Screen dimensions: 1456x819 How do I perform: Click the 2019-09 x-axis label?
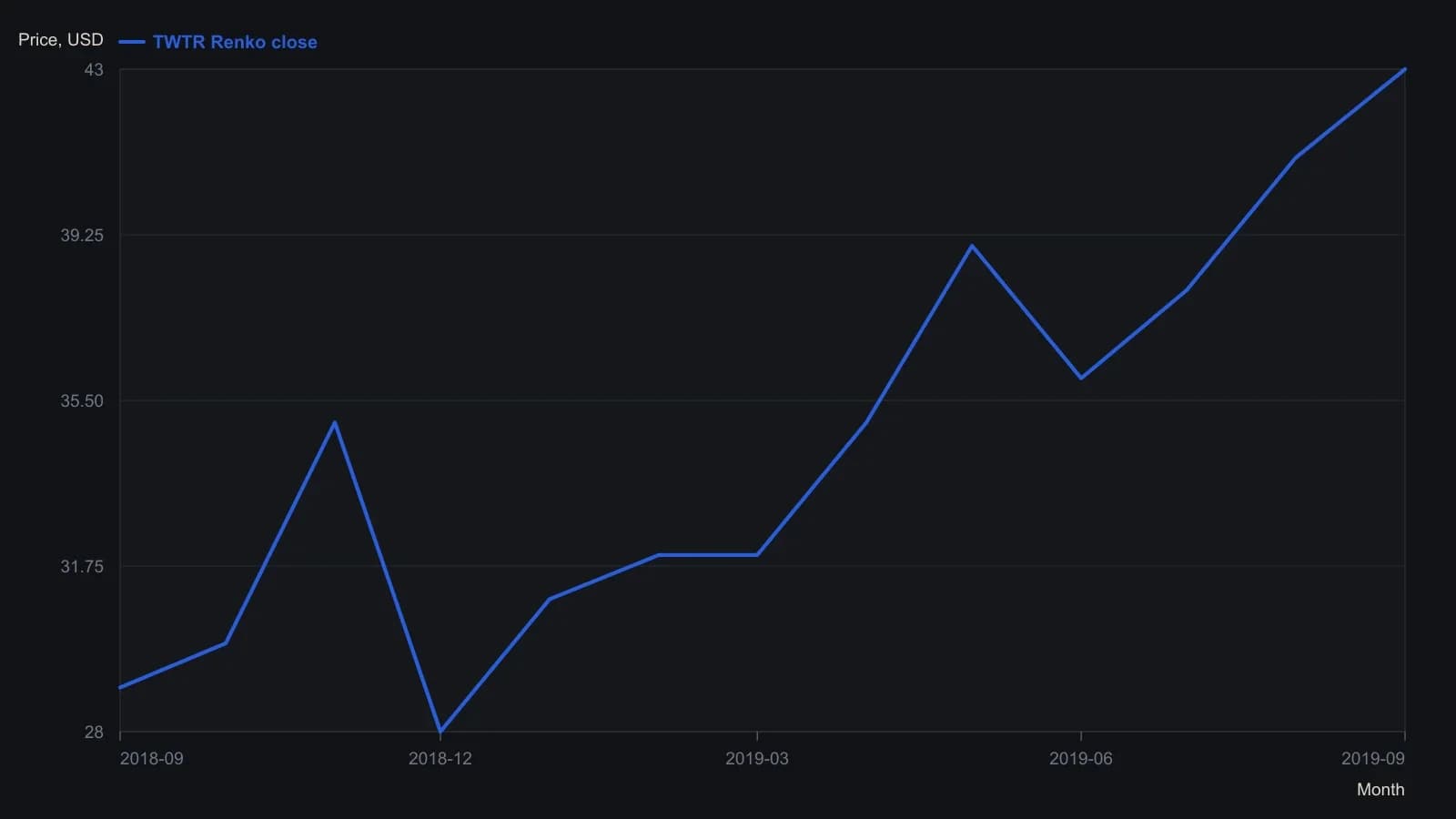pos(1373,758)
